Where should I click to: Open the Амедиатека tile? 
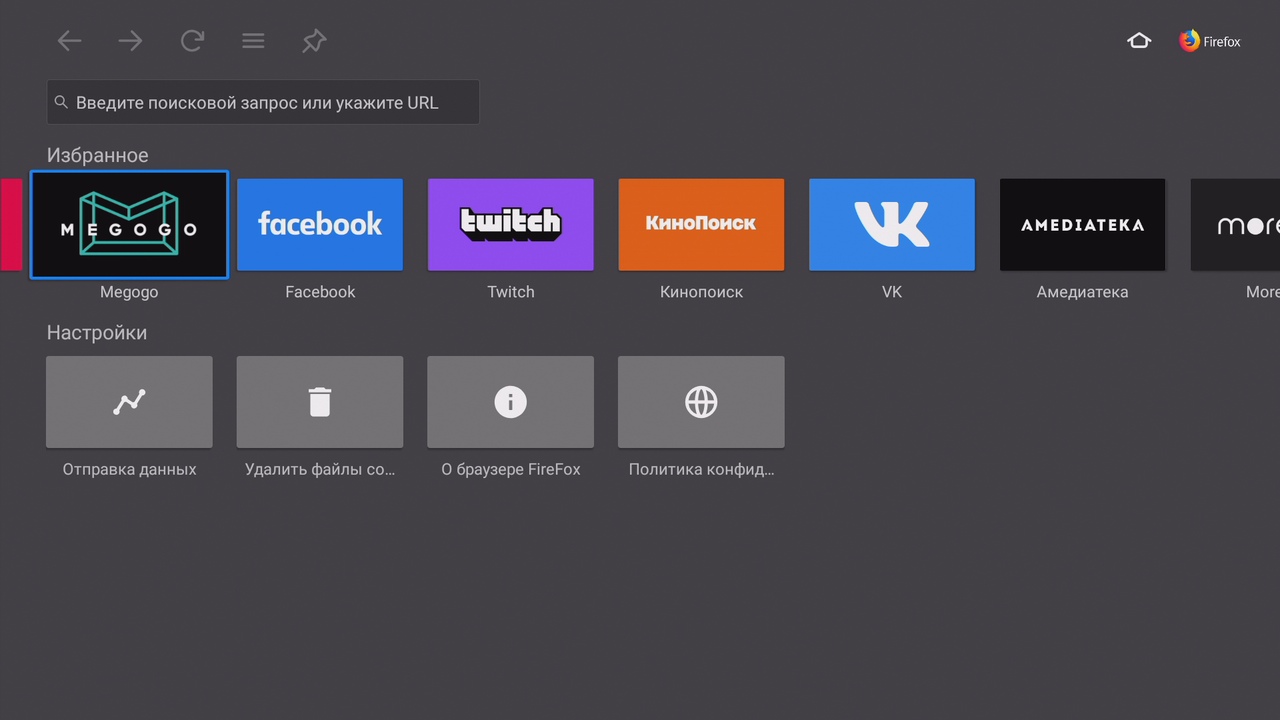coord(1082,225)
